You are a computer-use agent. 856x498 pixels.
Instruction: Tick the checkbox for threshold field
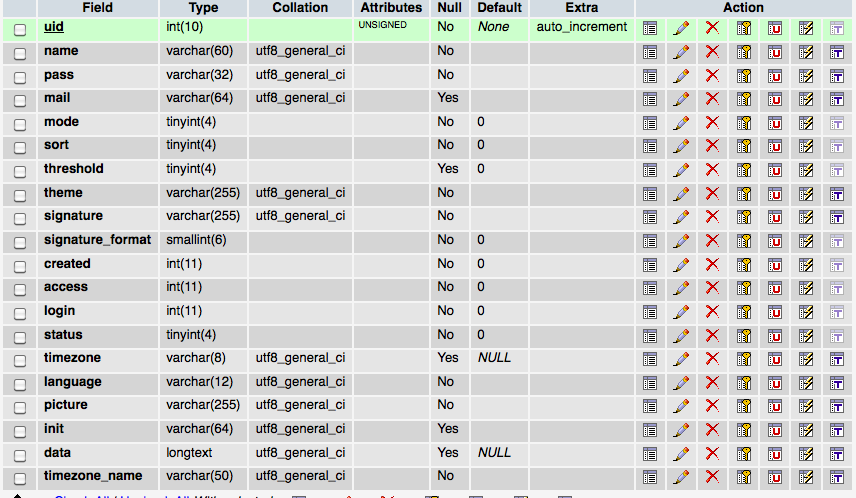[x=20, y=170]
